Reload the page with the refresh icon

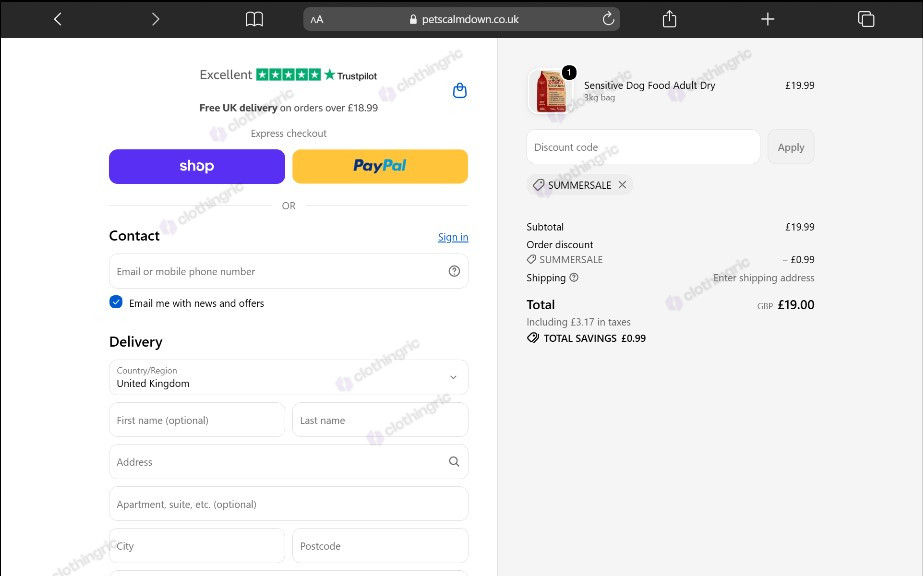click(608, 19)
